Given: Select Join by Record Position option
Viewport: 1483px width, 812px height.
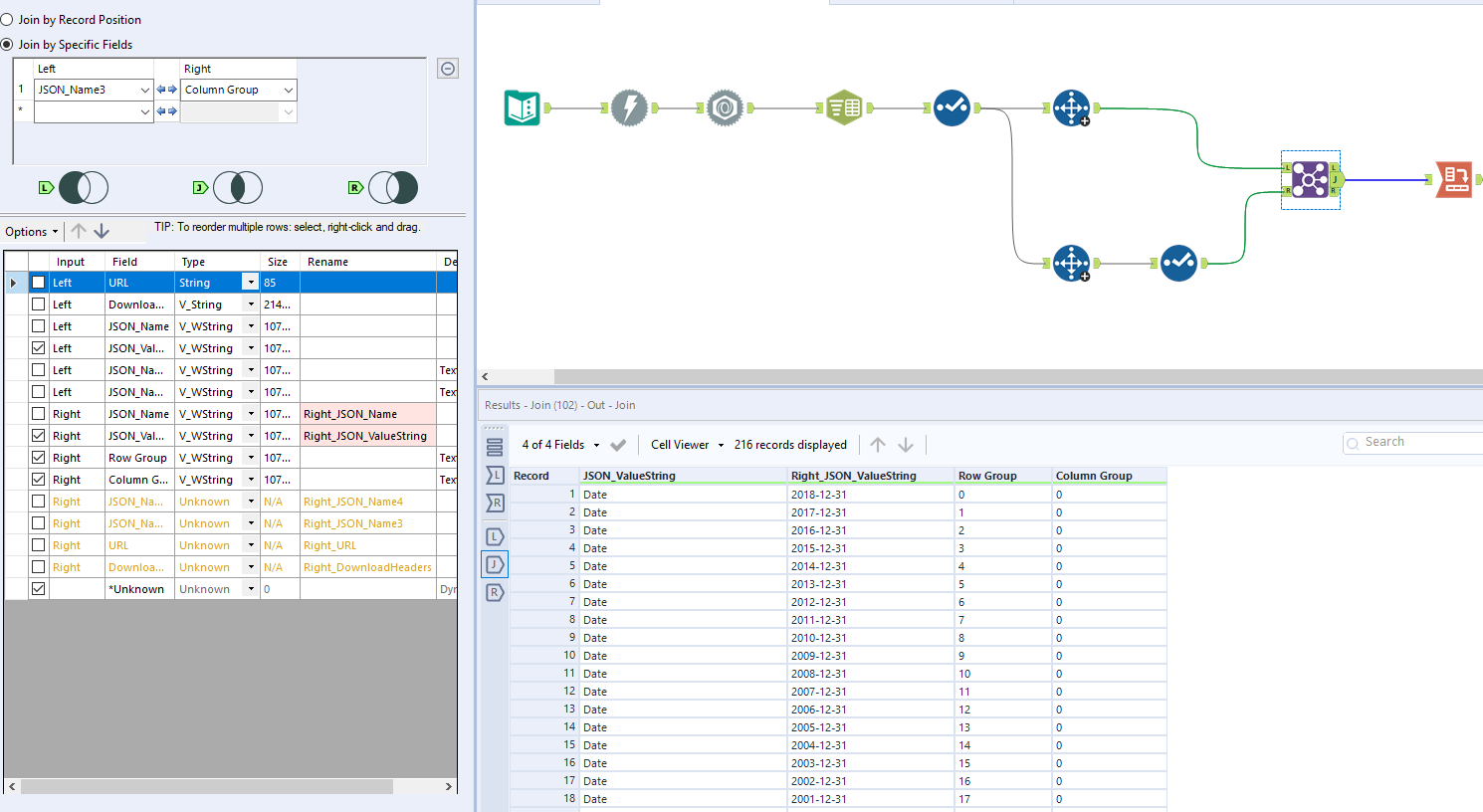Looking at the screenshot, I should [8, 20].
